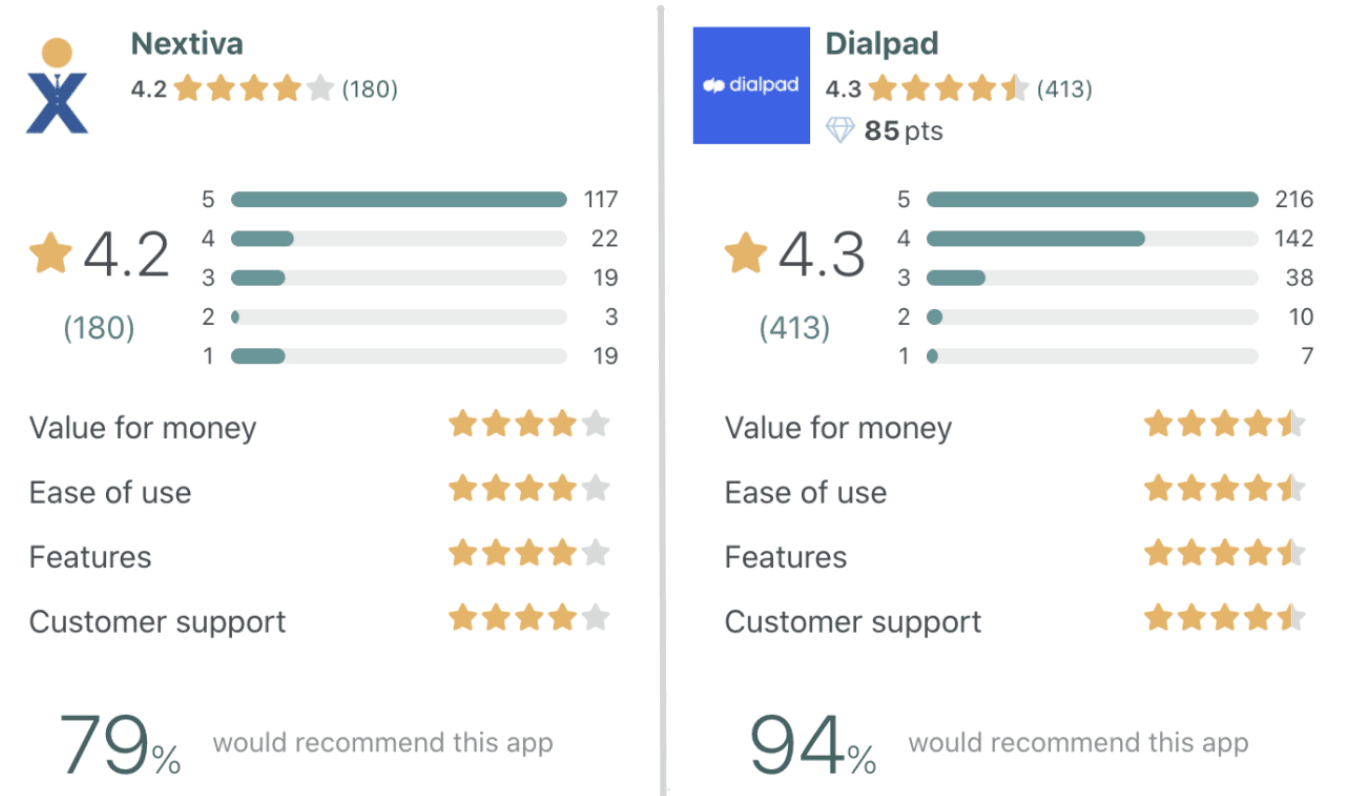
Task: Open the Dialpad product name link
Action: click(x=882, y=44)
